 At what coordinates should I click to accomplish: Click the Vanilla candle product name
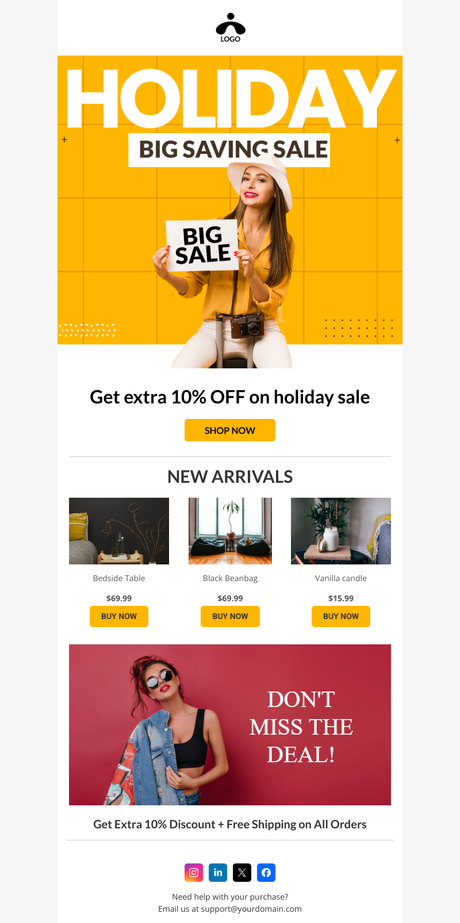341,579
